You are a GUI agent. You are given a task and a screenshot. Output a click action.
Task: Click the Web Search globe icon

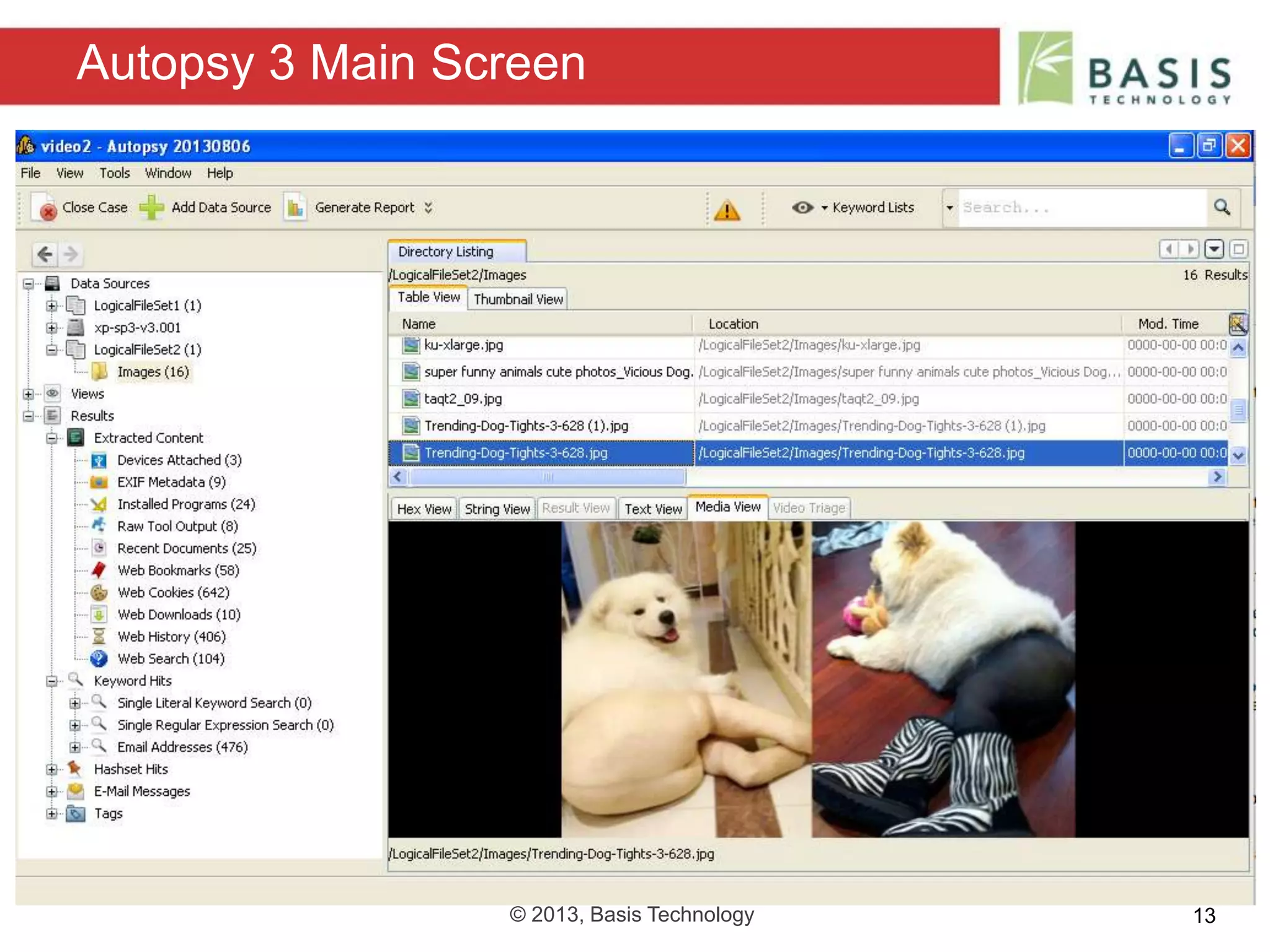tap(99, 659)
